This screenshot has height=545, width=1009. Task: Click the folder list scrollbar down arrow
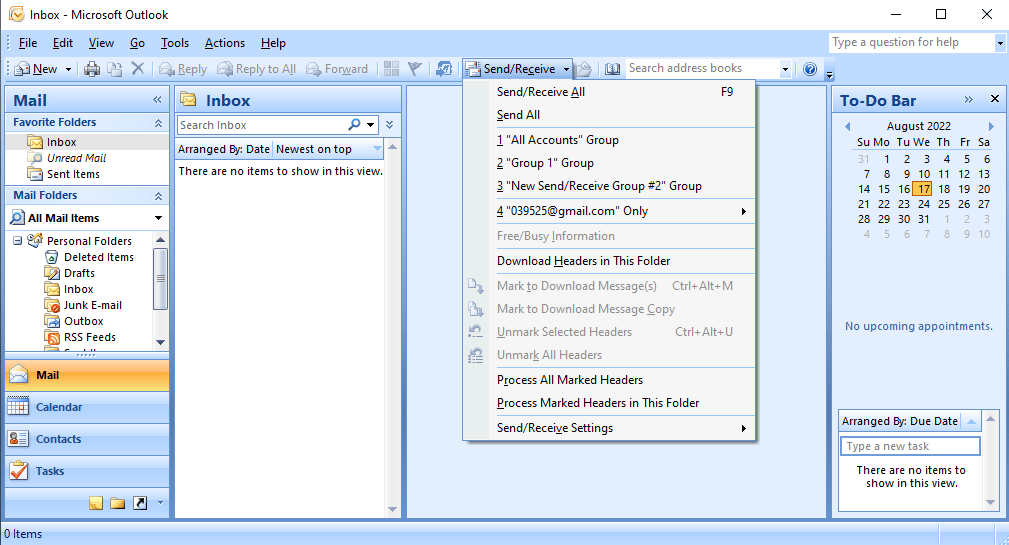click(x=160, y=342)
